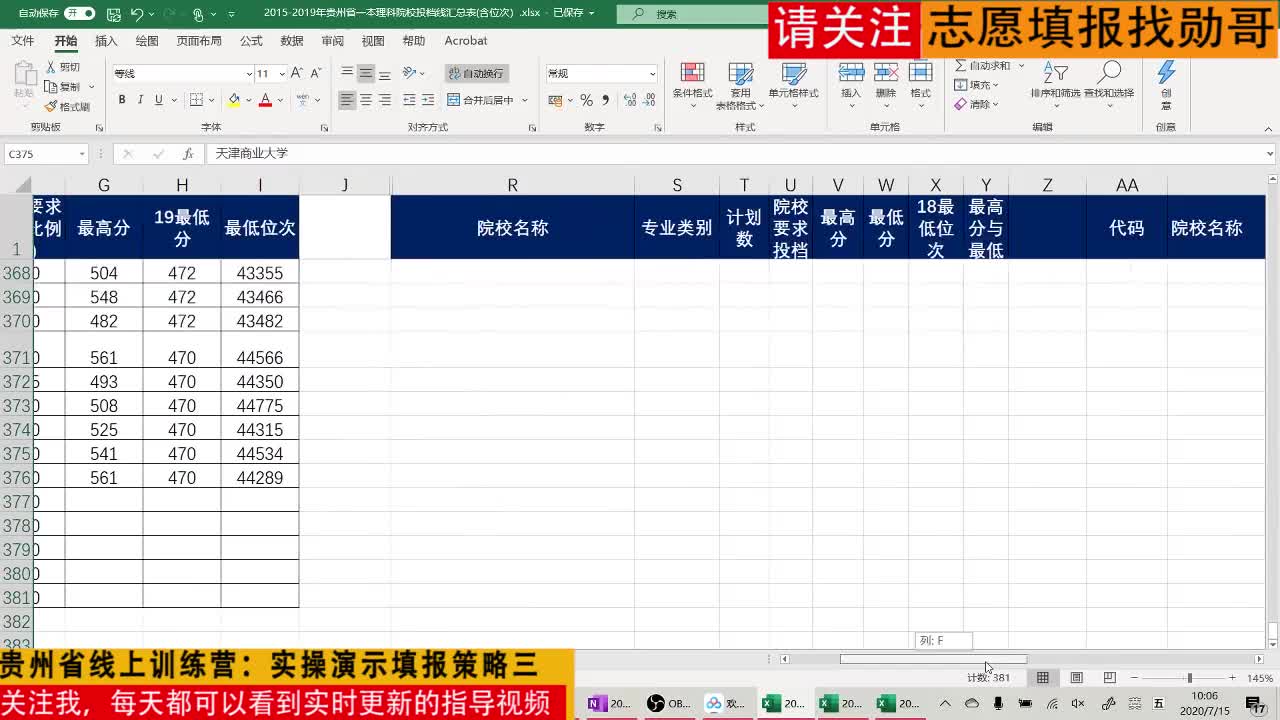Toggle Bold formatting
This screenshot has width=1280, height=720.
tap(122, 100)
